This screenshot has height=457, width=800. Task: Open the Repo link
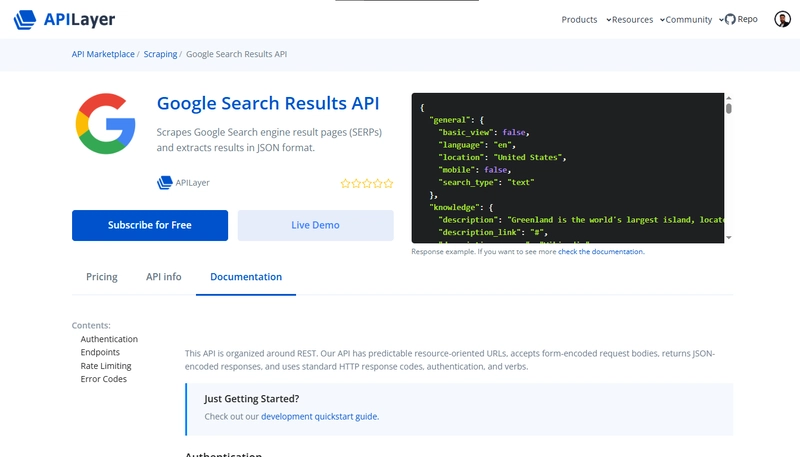click(x=747, y=19)
